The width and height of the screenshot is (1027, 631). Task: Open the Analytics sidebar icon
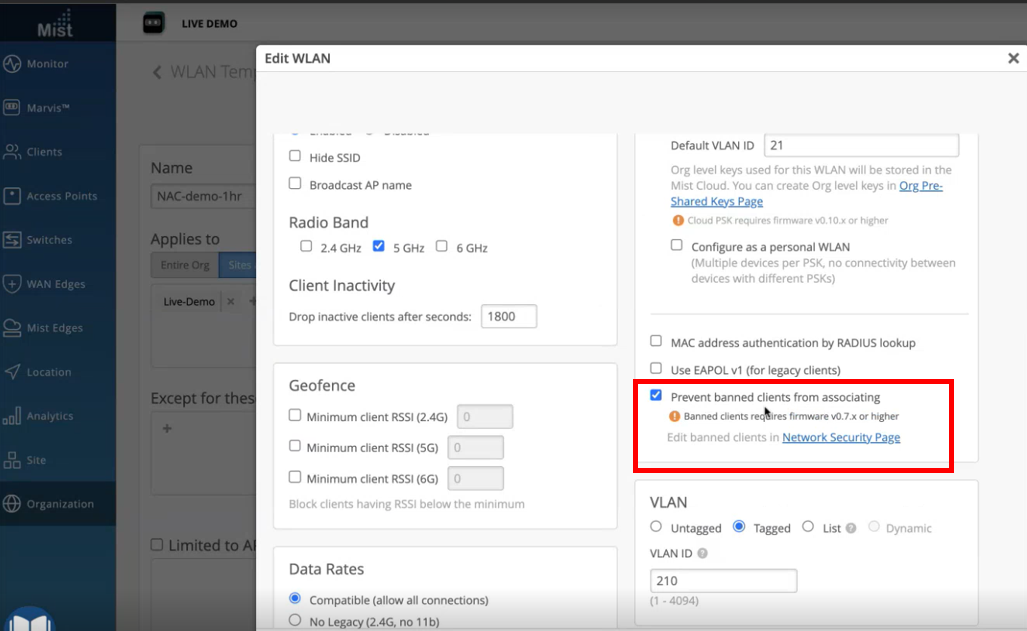pos(13,416)
